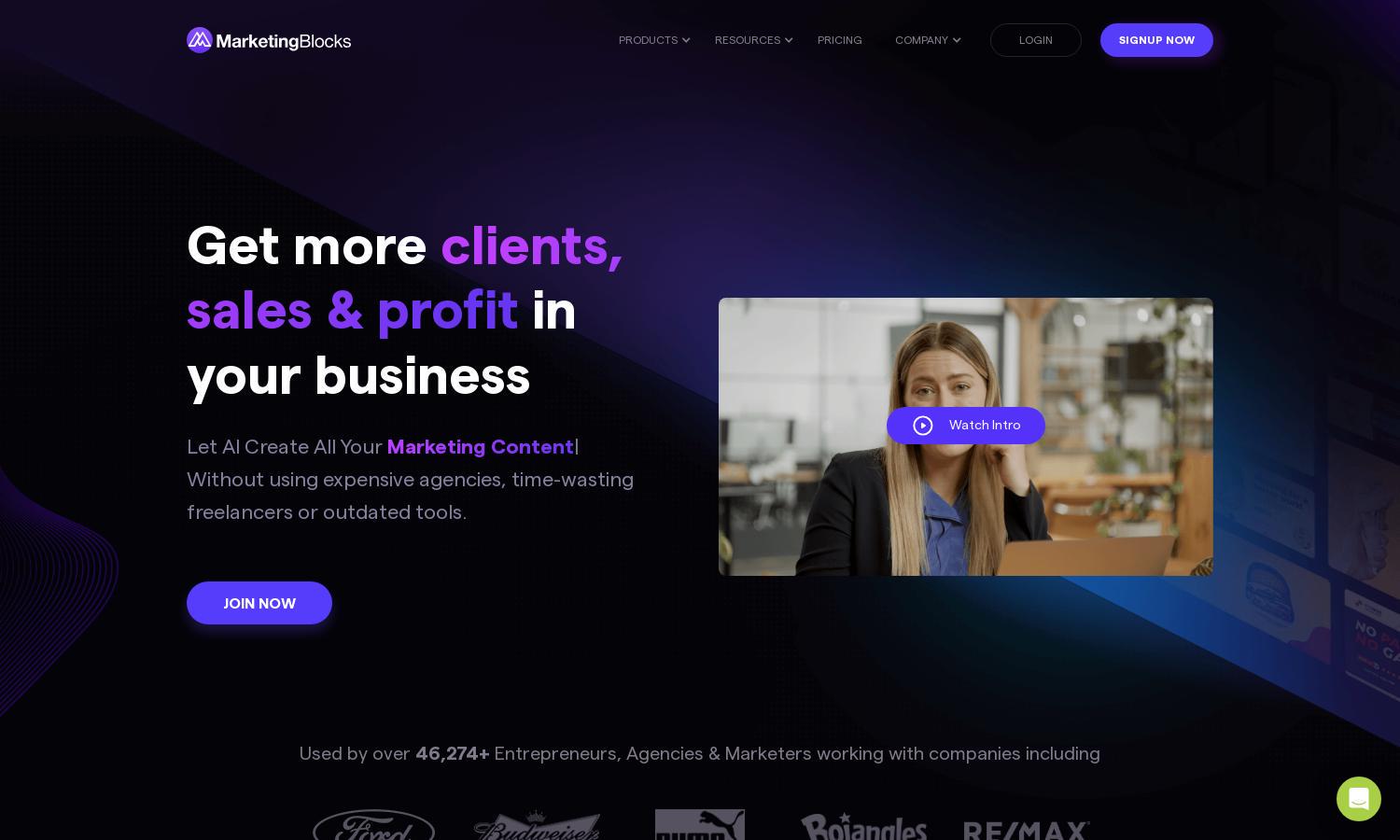Open the Resources menu

tap(748, 40)
